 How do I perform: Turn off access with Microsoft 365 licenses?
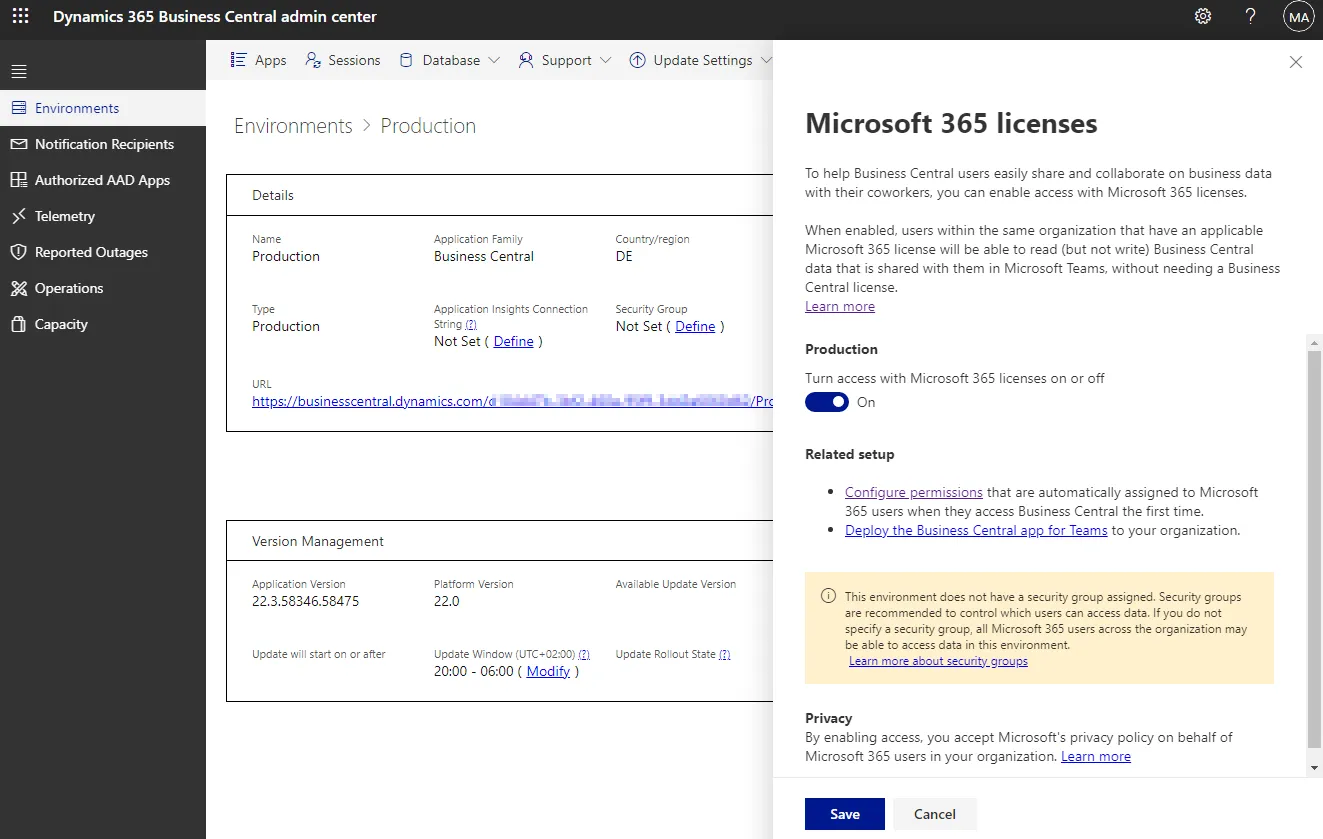(827, 402)
